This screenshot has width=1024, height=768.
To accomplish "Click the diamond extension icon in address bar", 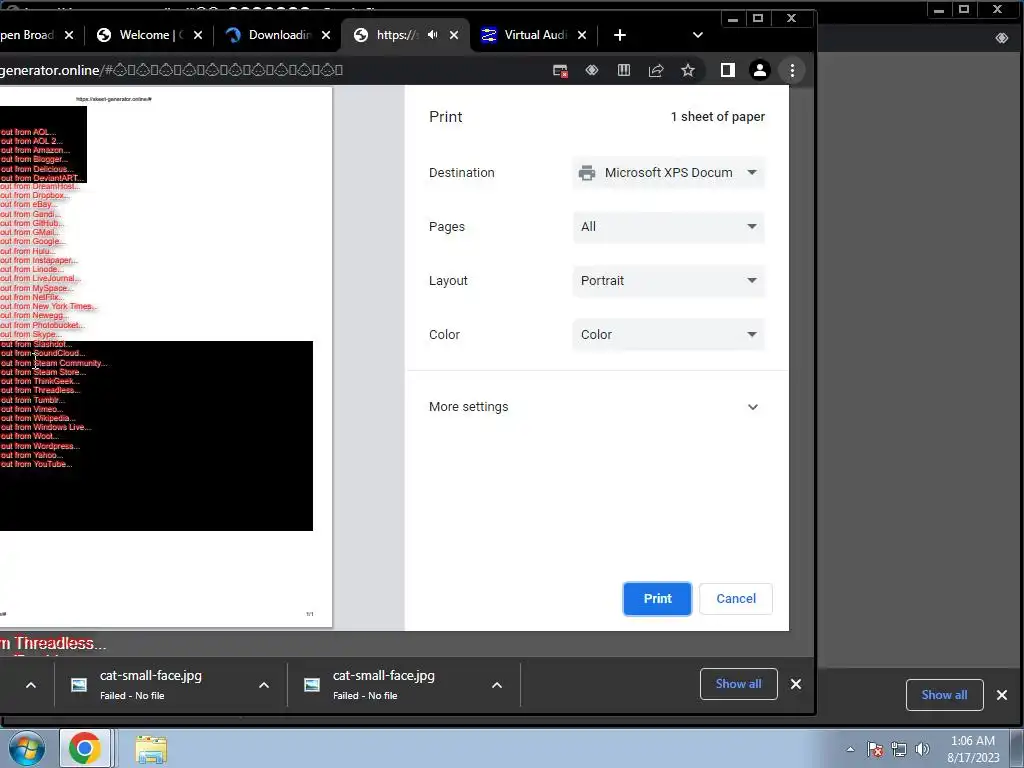I will point(592,71).
